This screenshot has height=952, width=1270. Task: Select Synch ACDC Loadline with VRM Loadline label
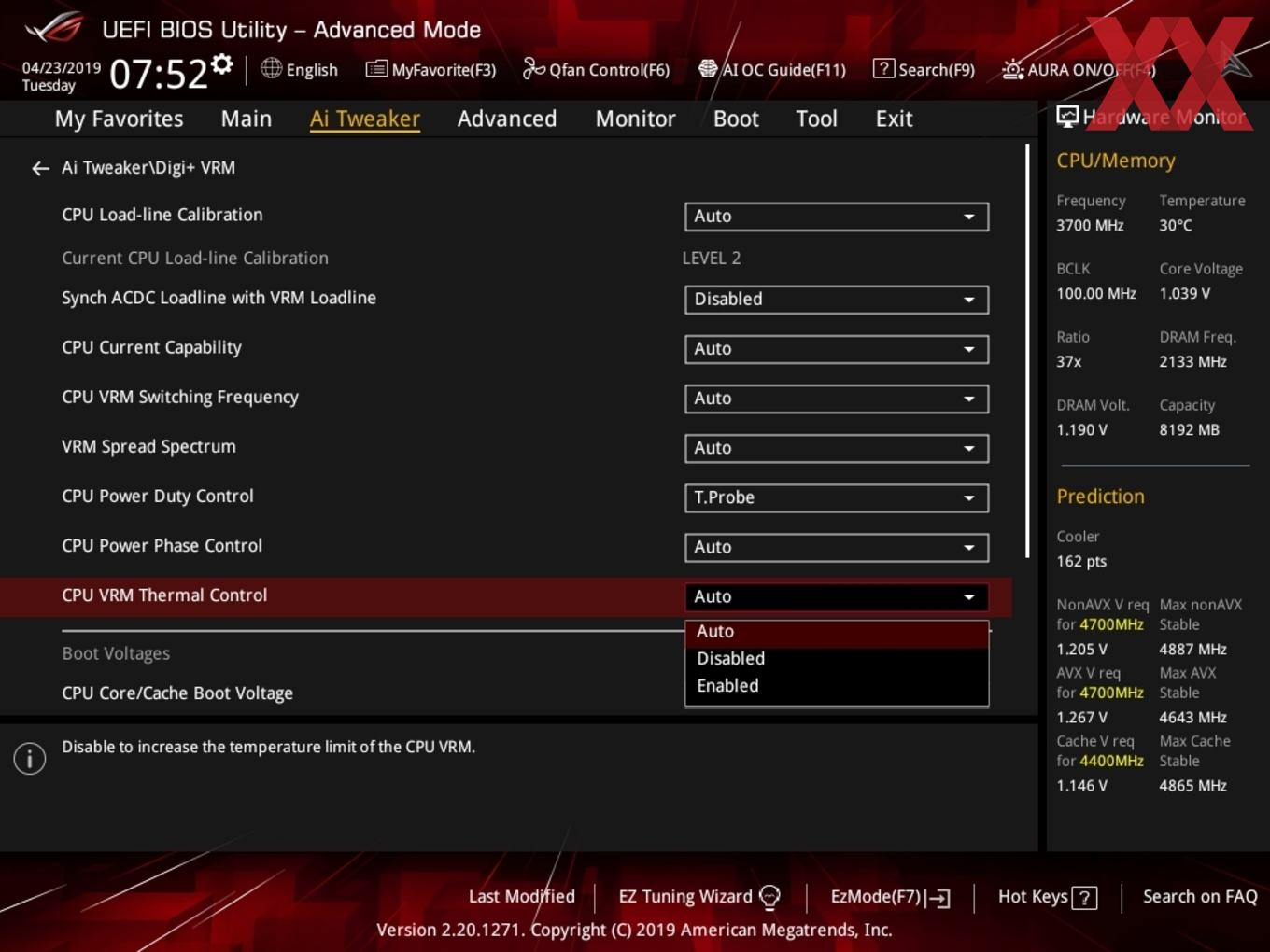[219, 298]
